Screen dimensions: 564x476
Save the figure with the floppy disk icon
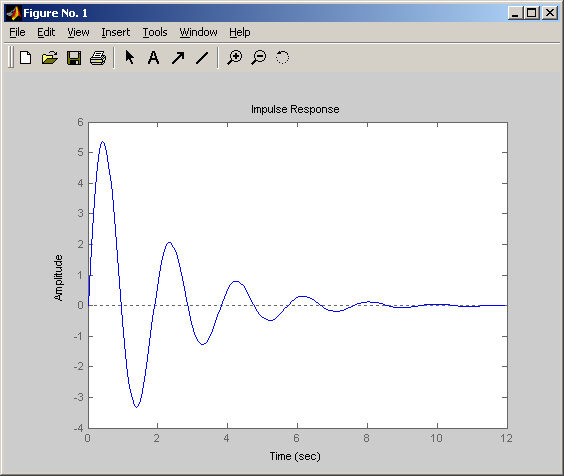(x=74, y=58)
